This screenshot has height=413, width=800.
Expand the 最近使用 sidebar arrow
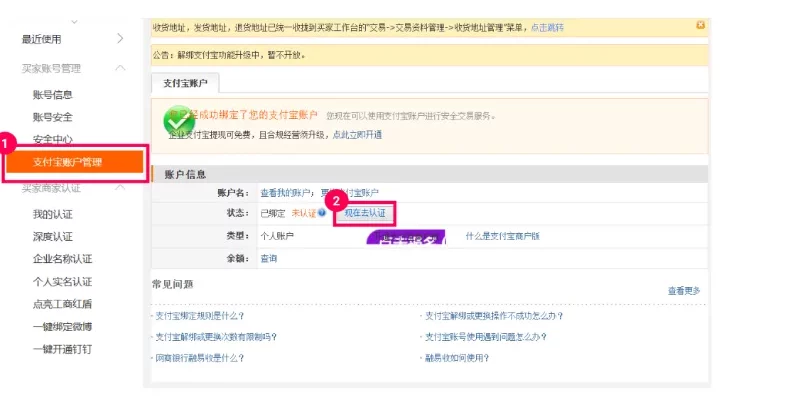coord(120,39)
